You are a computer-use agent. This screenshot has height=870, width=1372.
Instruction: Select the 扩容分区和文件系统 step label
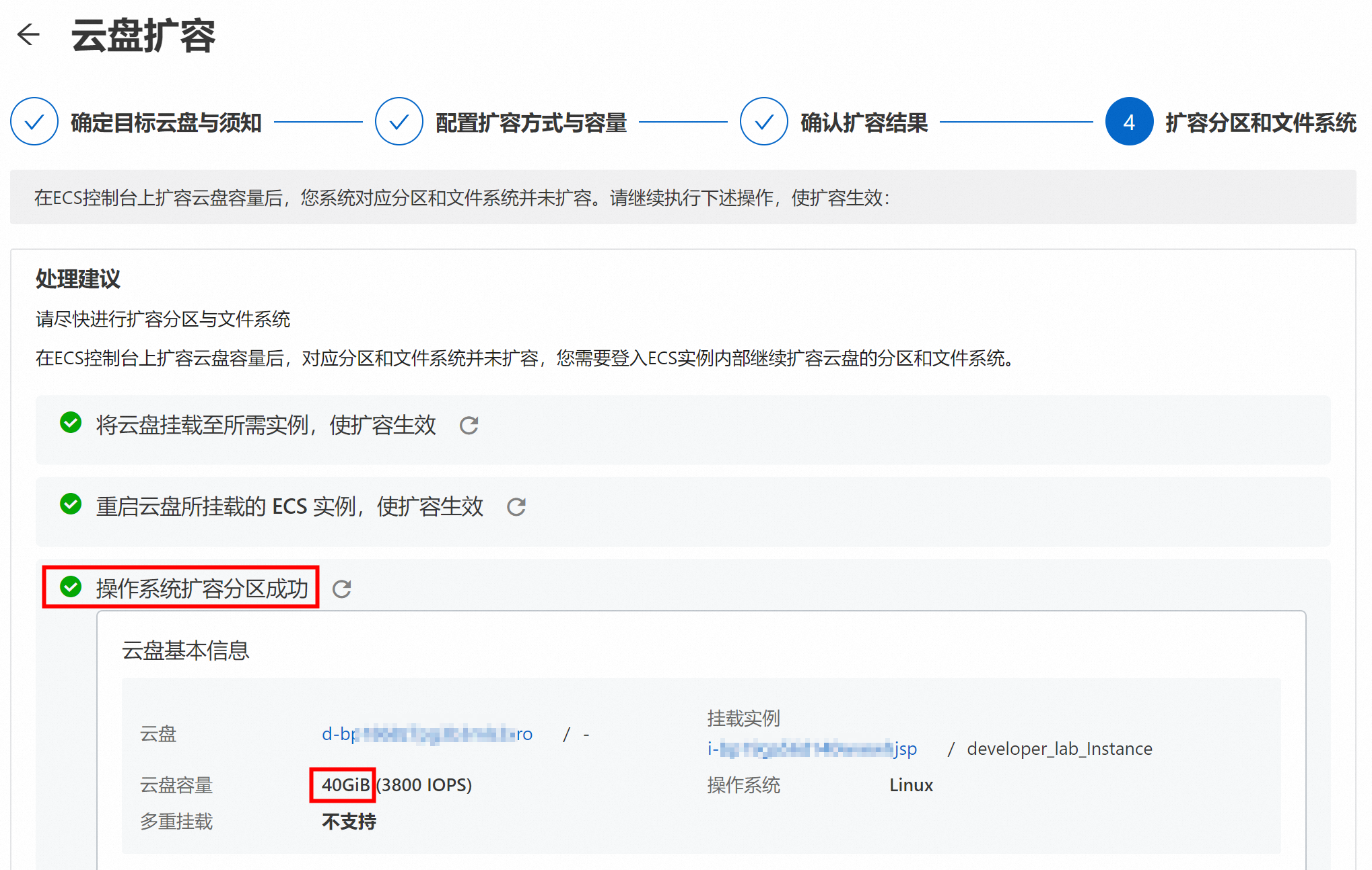click(x=1260, y=123)
